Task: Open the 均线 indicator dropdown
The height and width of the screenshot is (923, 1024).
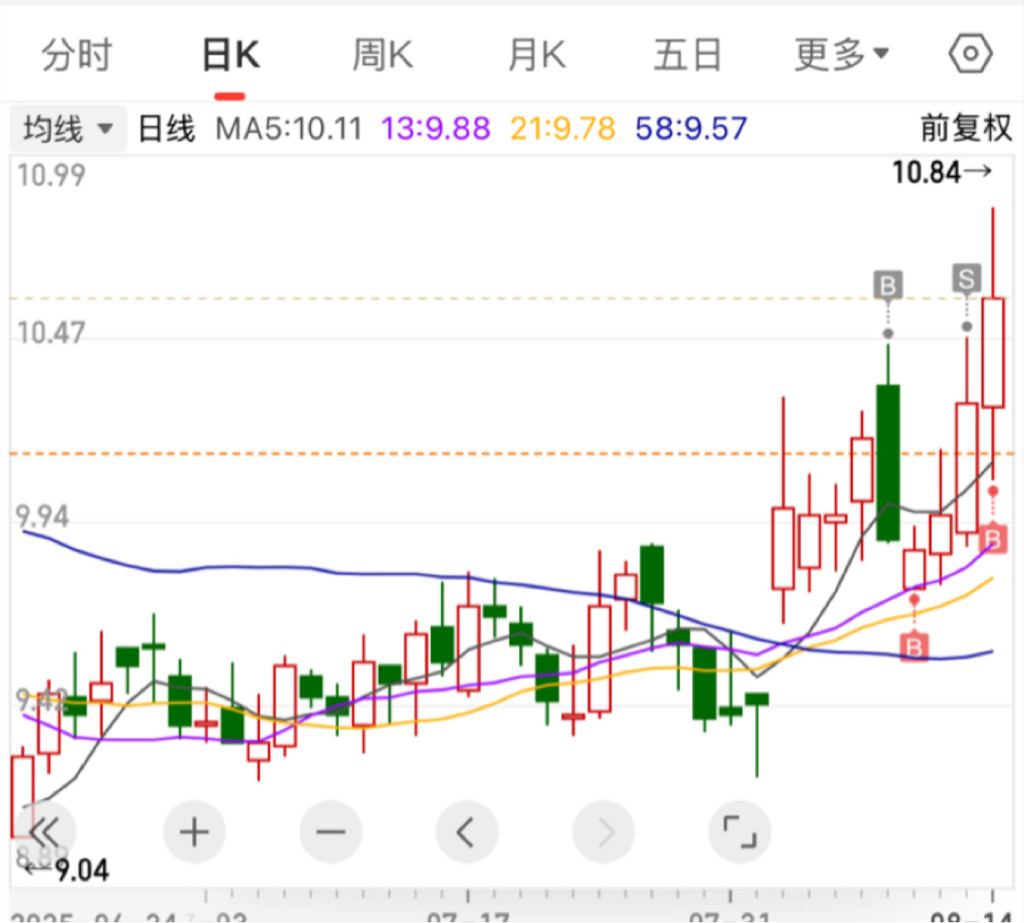Action: (x=68, y=128)
